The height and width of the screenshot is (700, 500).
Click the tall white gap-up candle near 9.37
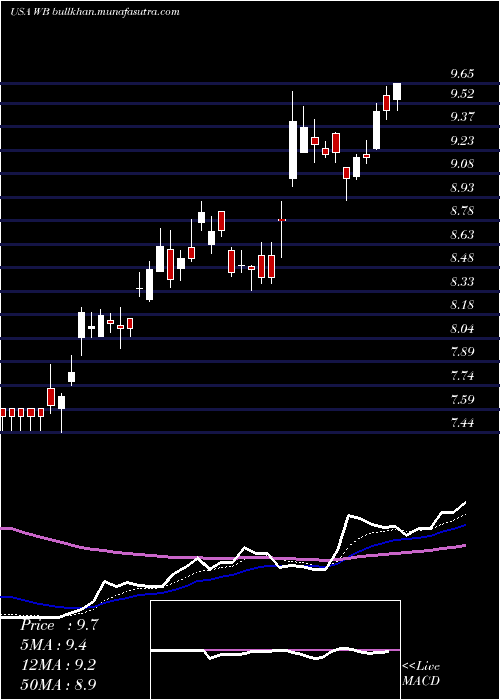coord(293,150)
